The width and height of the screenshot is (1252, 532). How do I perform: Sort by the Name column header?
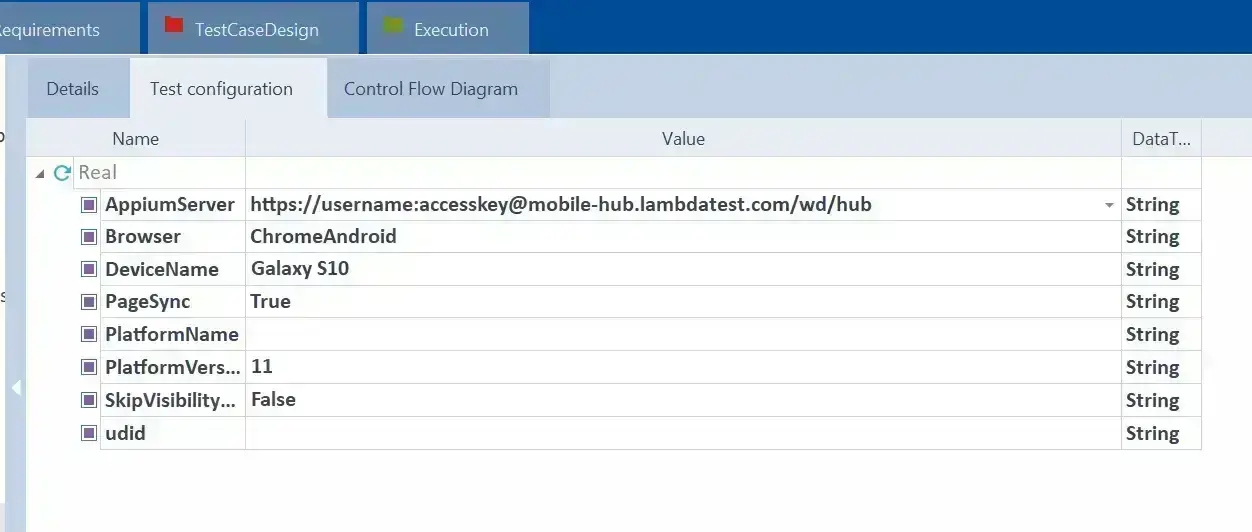pyautogui.click(x=135, y=139)
